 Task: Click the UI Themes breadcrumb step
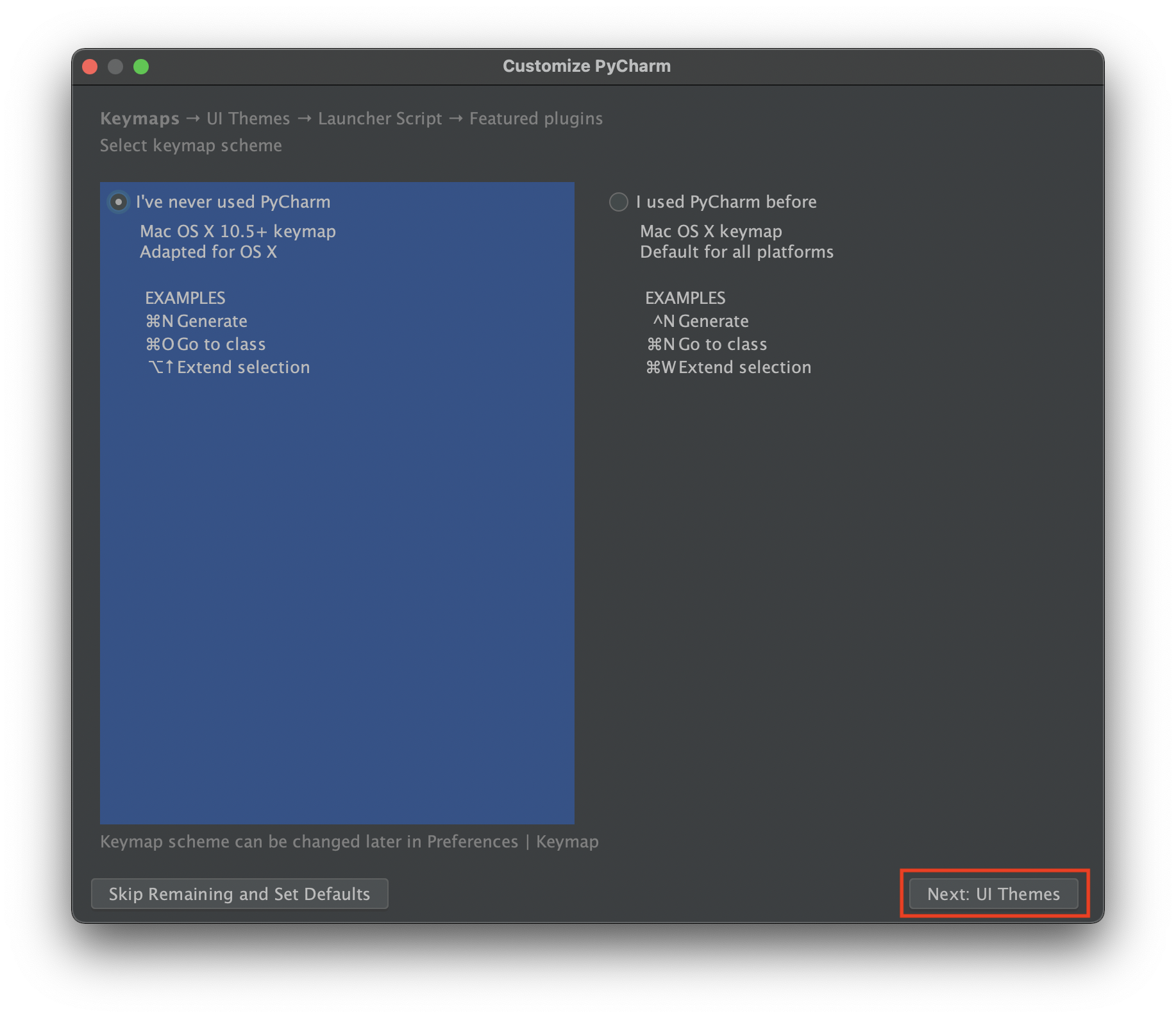[248, 119]
